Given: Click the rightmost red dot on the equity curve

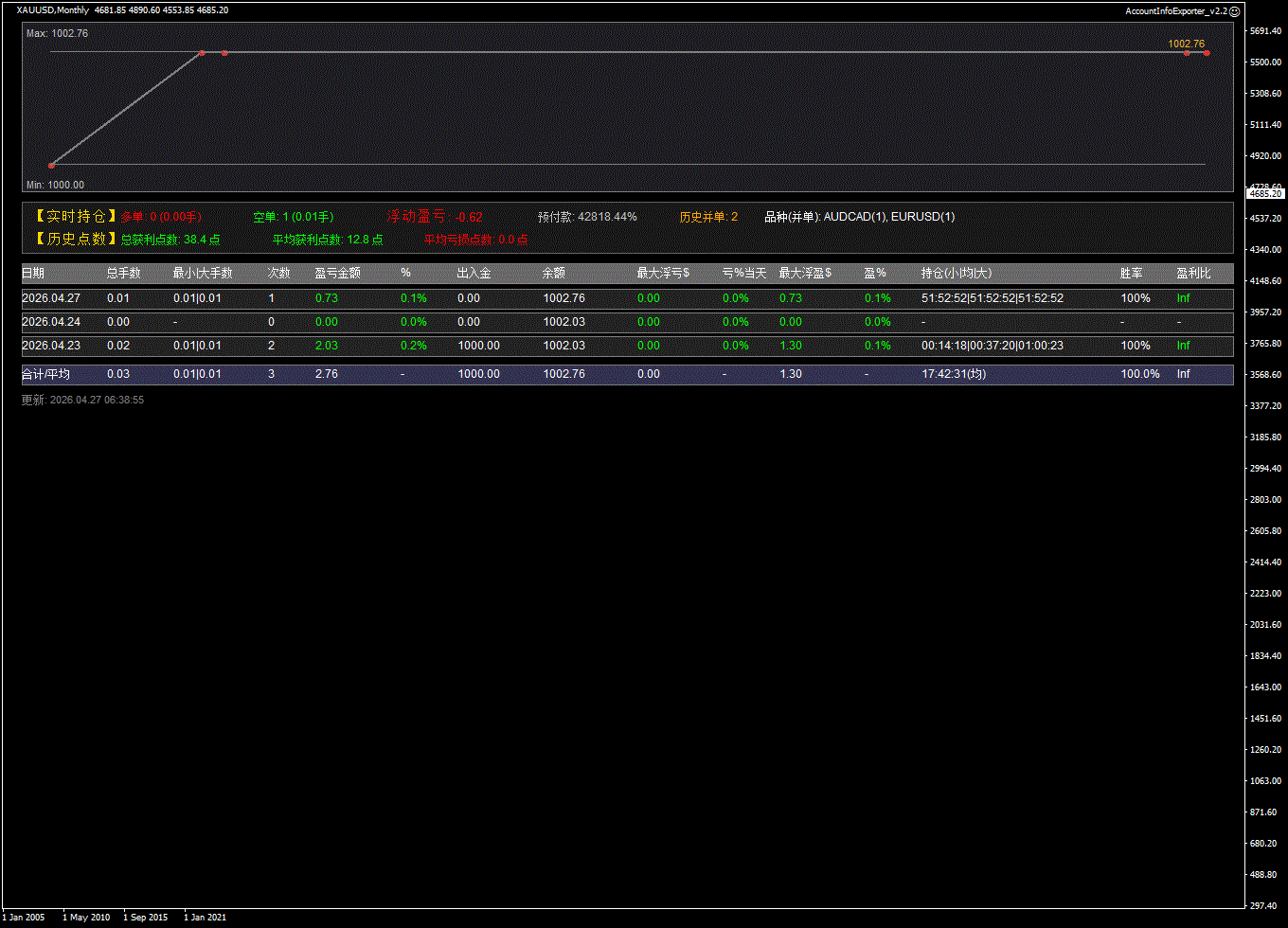Looking at the screenshot, I should 1207,53.
